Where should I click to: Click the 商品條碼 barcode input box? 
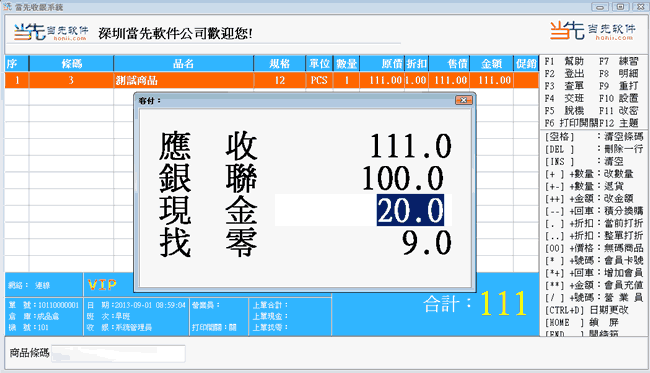(x=119, y=354)
